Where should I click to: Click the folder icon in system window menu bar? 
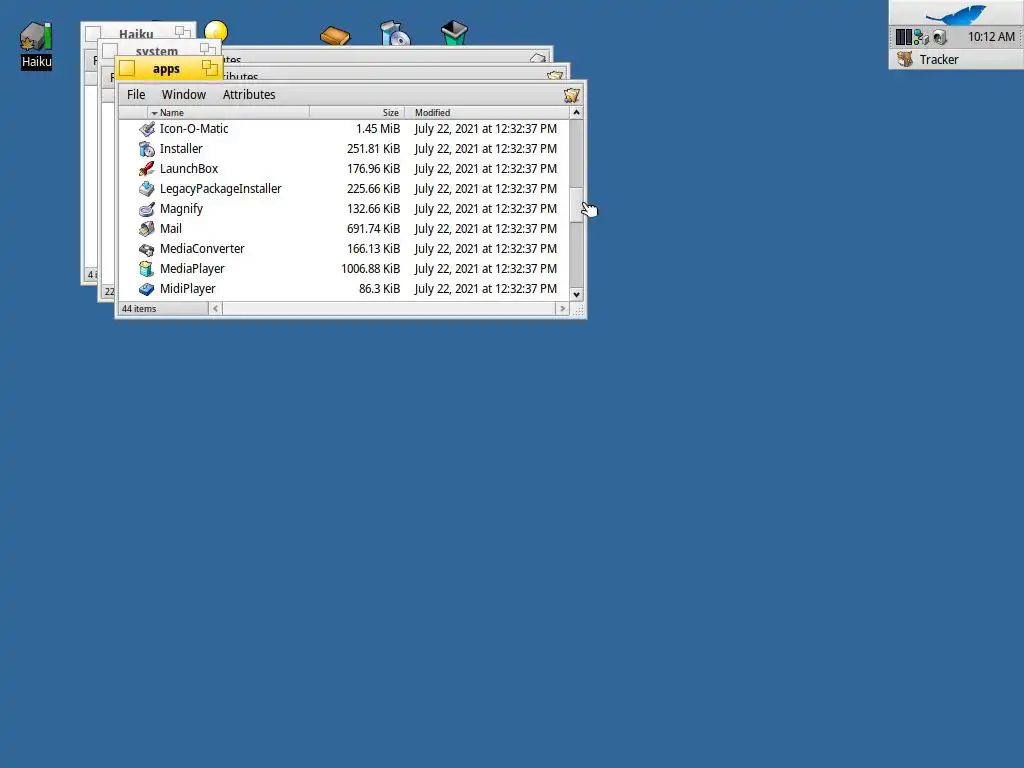[x=554, y=76]
